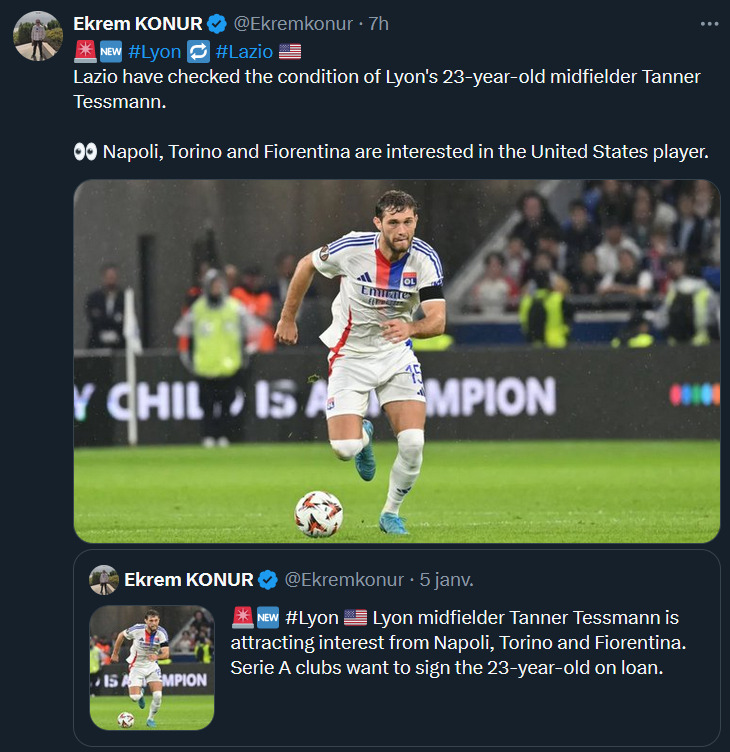Open the 7h timestamp link
Image resolution: width=730 pixels, height=752 pixels.
tap(379, 23)
